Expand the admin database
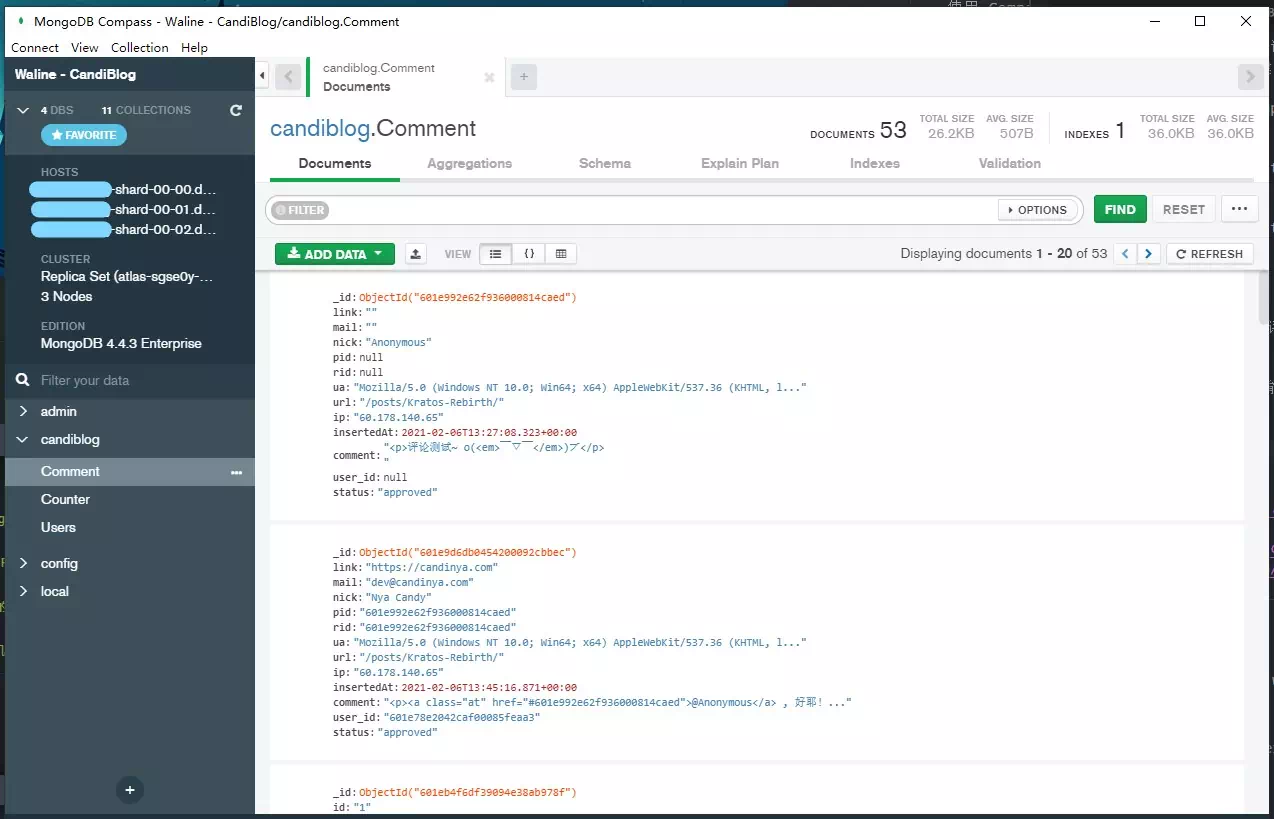 pyautogui.click(x=24, y=412)
